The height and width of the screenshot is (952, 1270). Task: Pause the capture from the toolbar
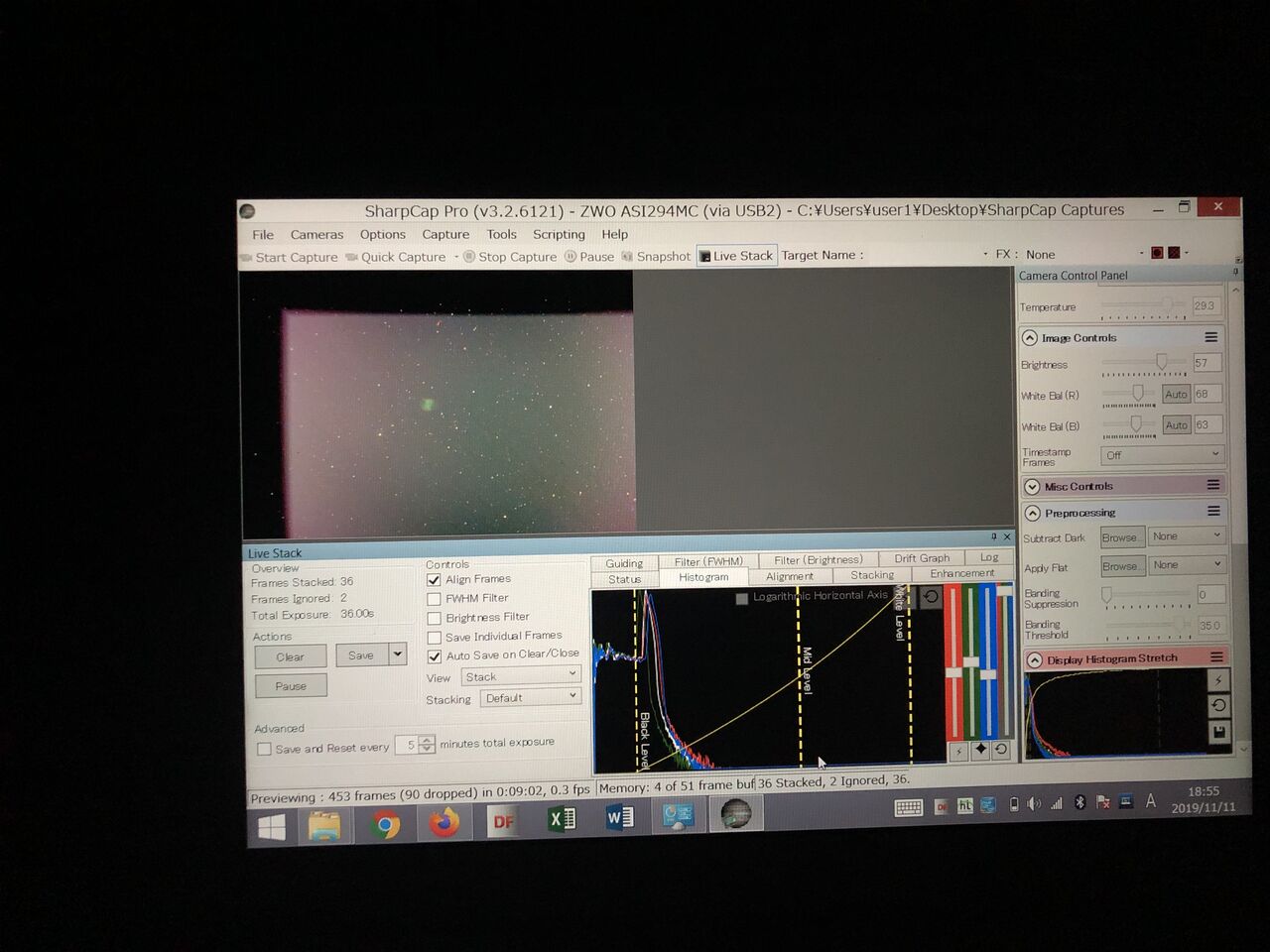tap(589, 256)
